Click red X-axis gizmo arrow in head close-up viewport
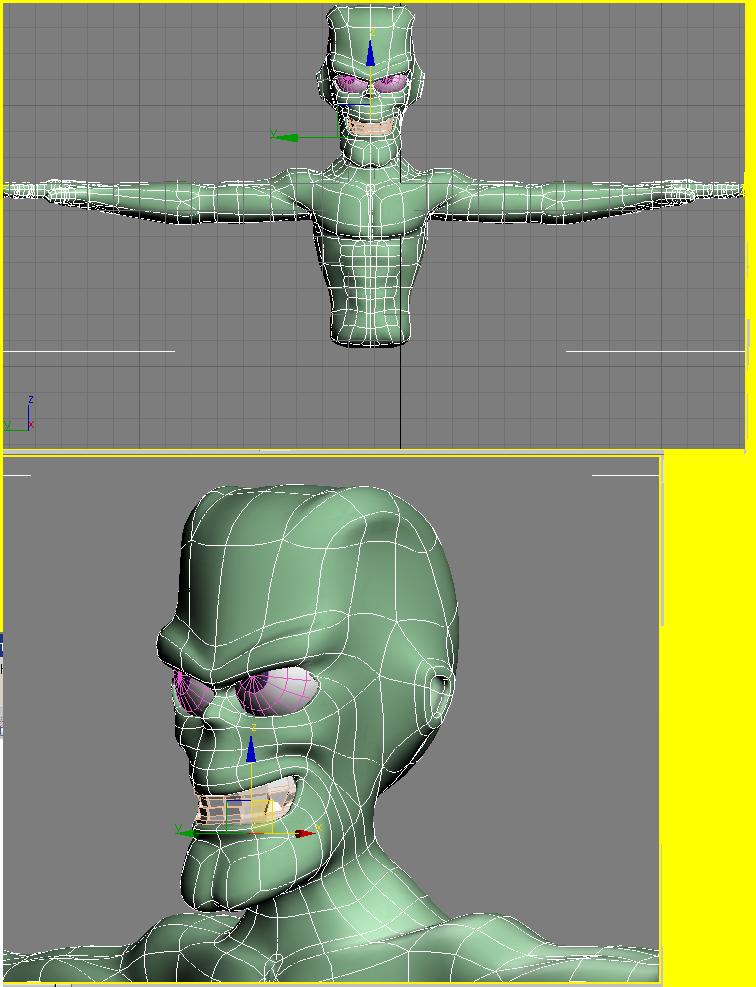Screen dimensions: 756x987 [x=305, y=833]
